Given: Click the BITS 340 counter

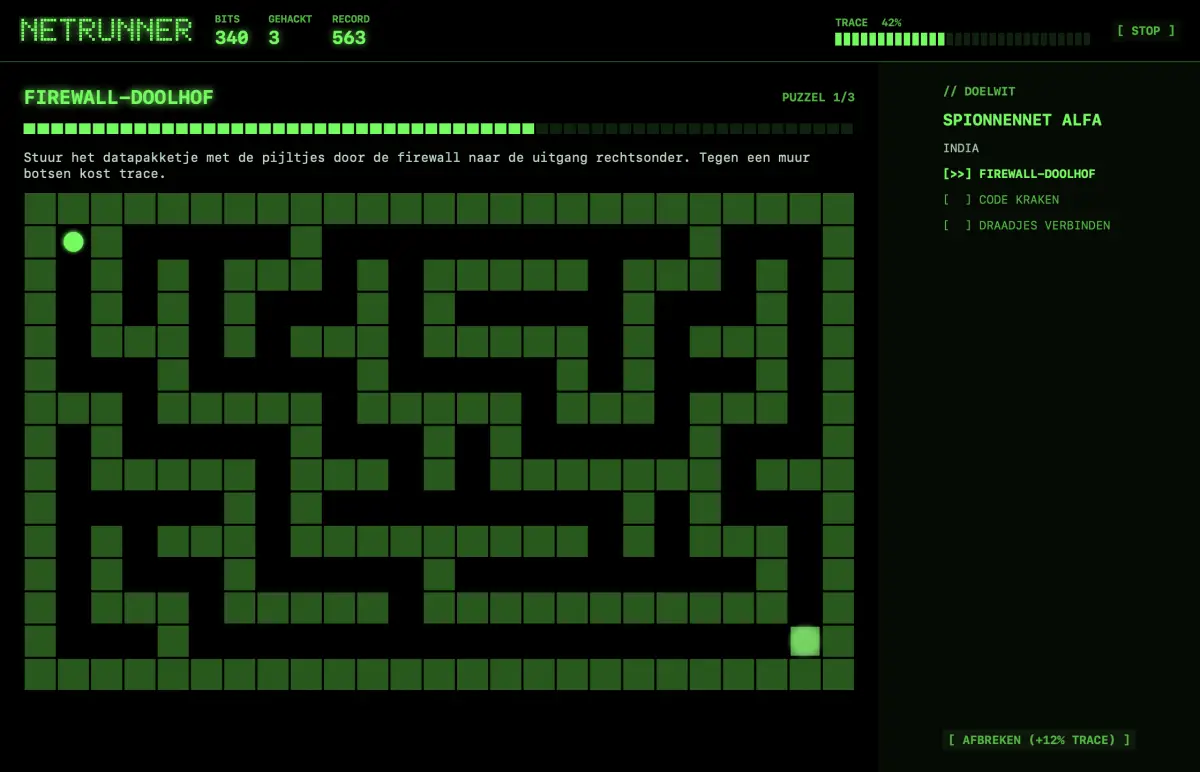Looking at the screenshot, I should click(231, 31).
